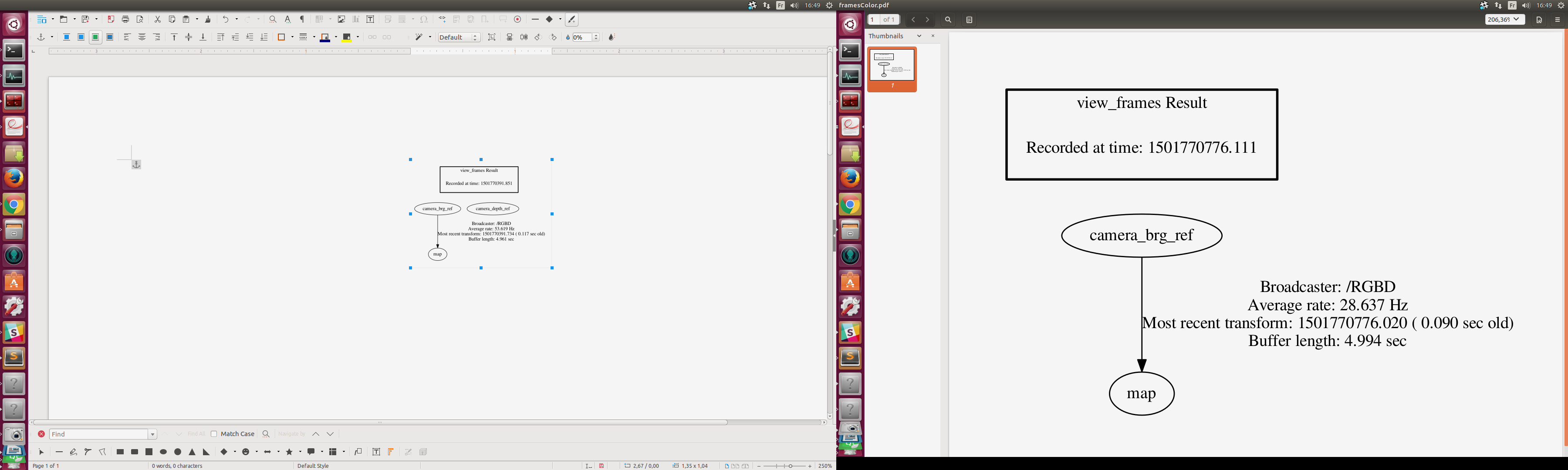Click the Bring to Front icon

220,37
